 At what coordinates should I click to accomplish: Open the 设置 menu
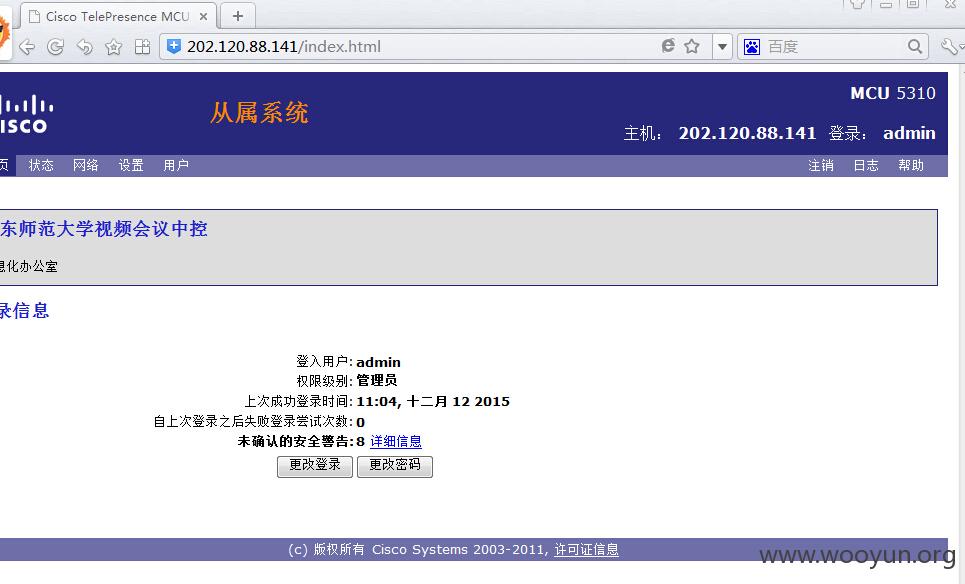pos(130,166)
